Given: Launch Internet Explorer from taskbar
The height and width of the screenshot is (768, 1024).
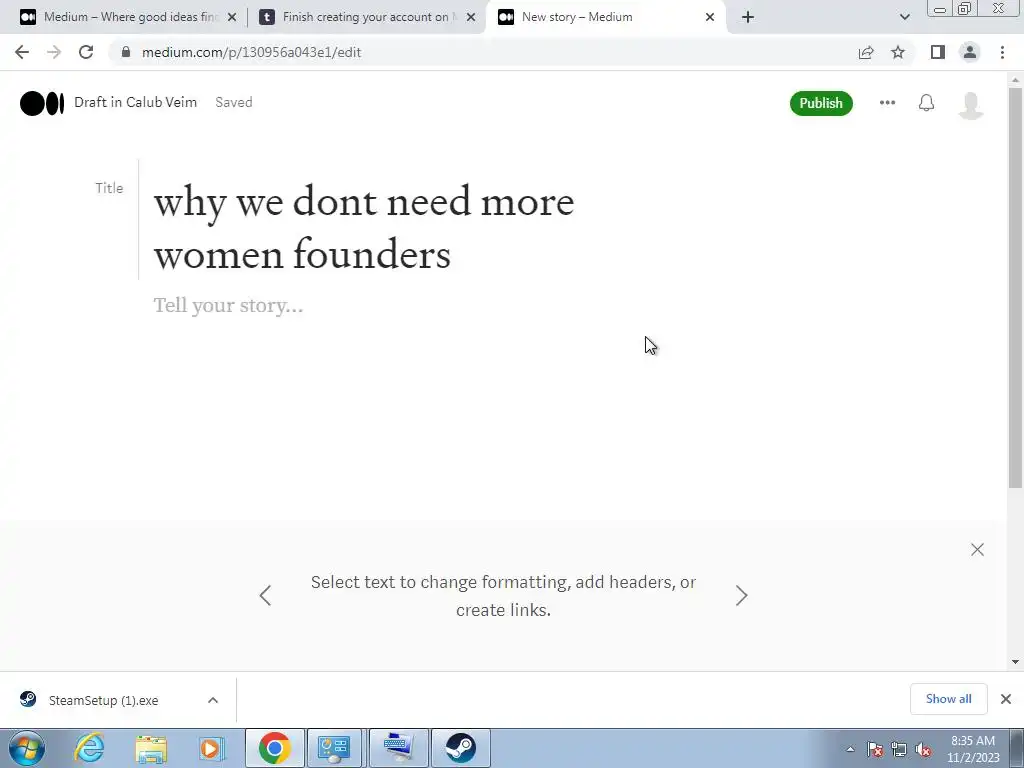Looking at the screenshot, I should (x=89, y=748).
